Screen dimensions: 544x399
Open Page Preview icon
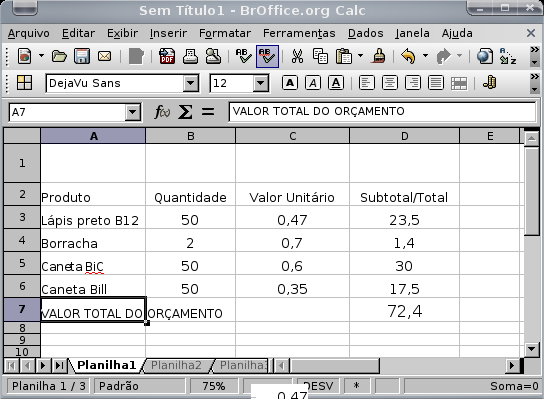(213, 56)
